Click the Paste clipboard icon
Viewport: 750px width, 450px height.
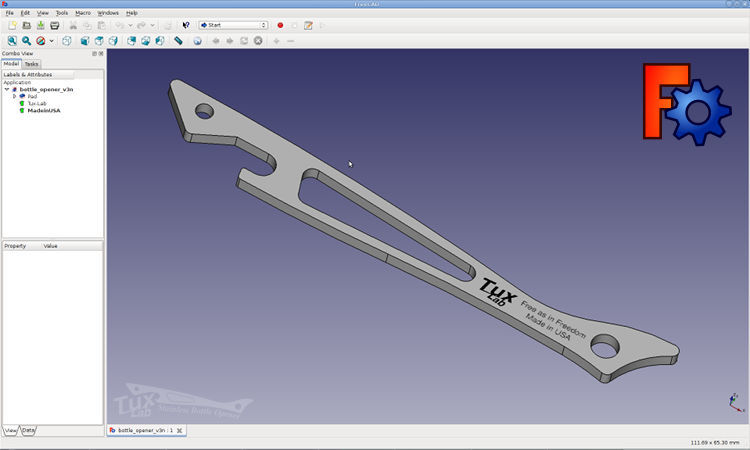(101, 25)
